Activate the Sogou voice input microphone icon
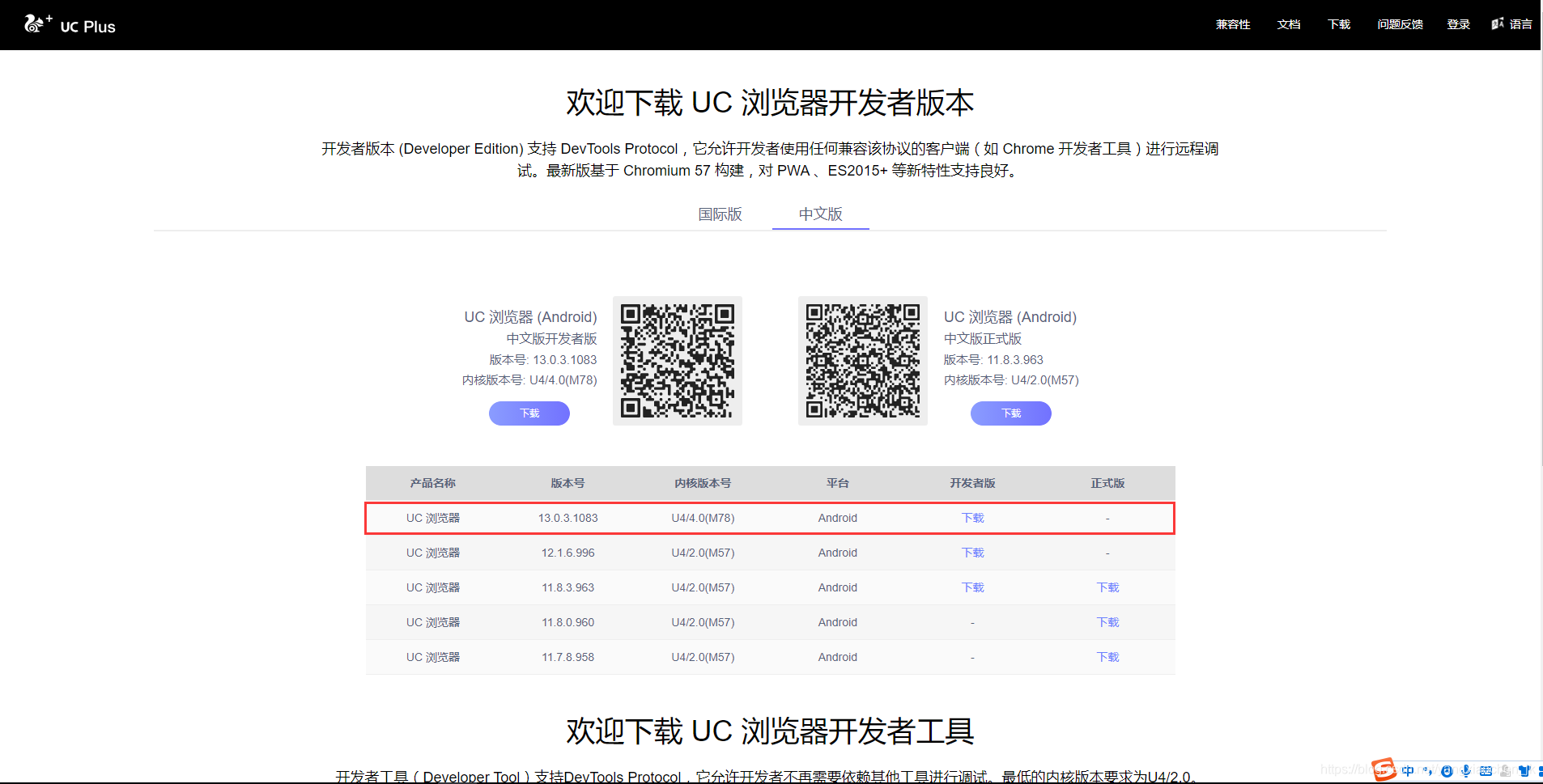This screenshot has width=1543, height=784. (x=1466, y=770)
